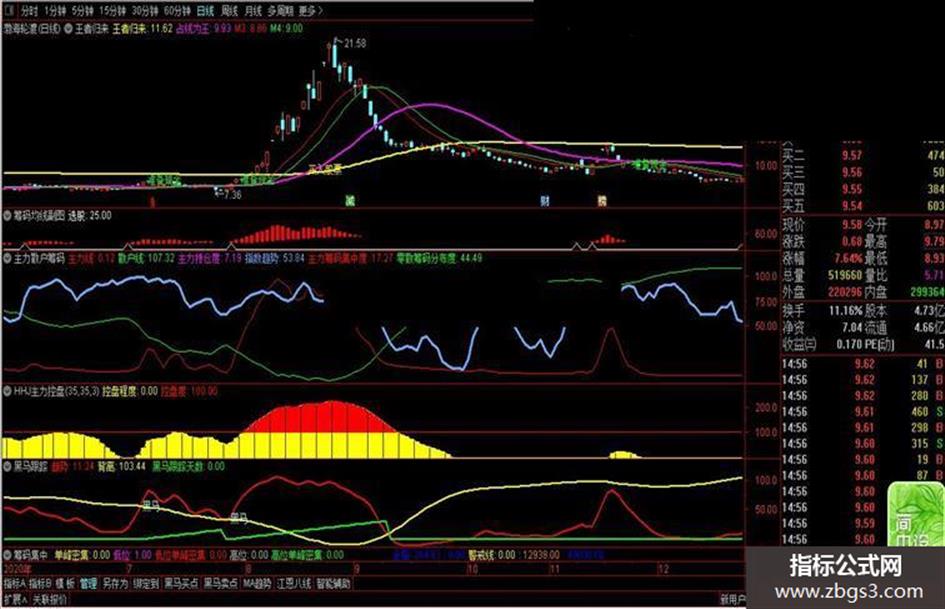Apply the 智能辅助 indicator
Viewport: 945px width, 609px height.
[333, 583]
